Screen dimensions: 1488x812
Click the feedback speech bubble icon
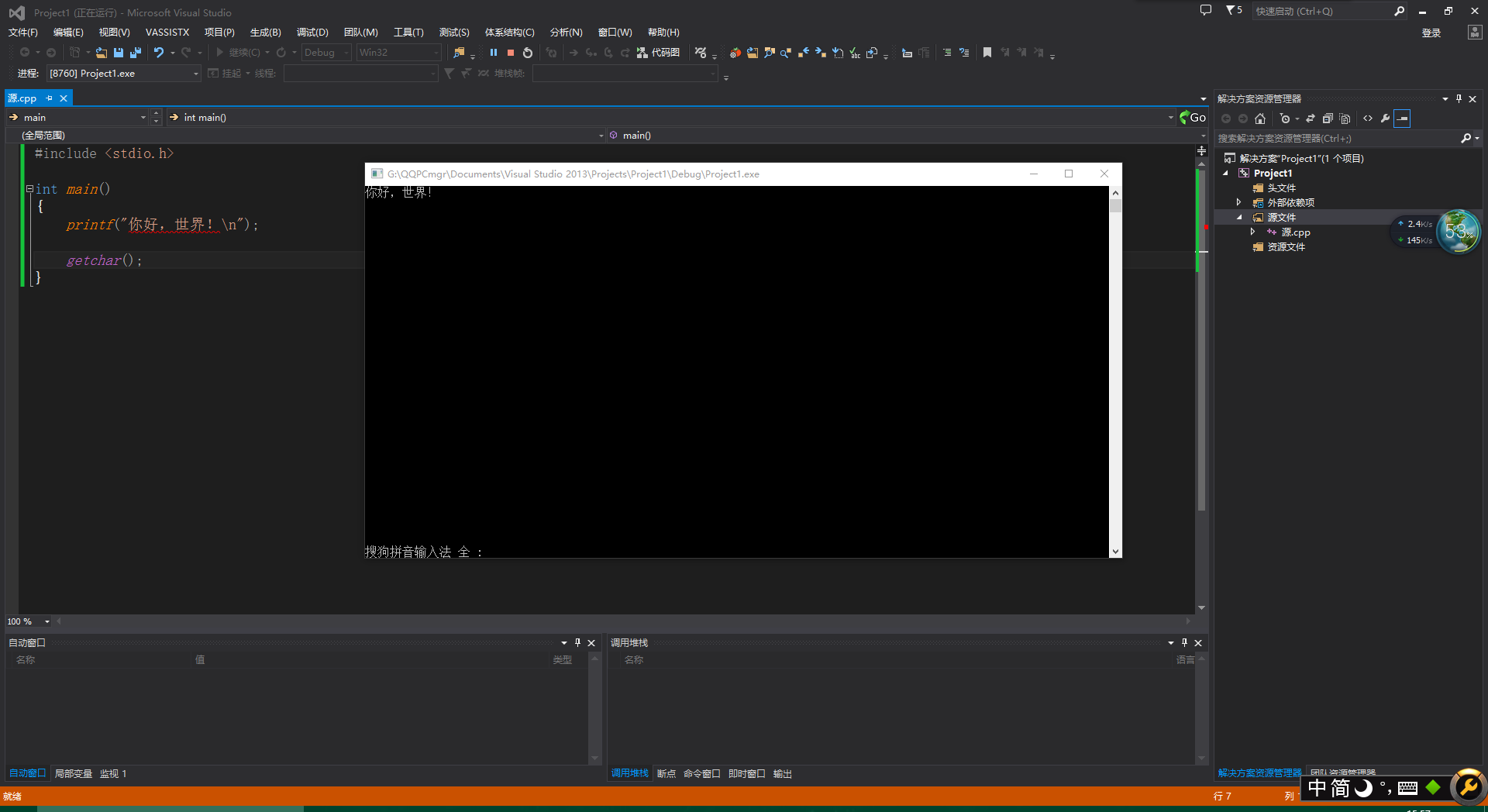tap(1206, 11)
